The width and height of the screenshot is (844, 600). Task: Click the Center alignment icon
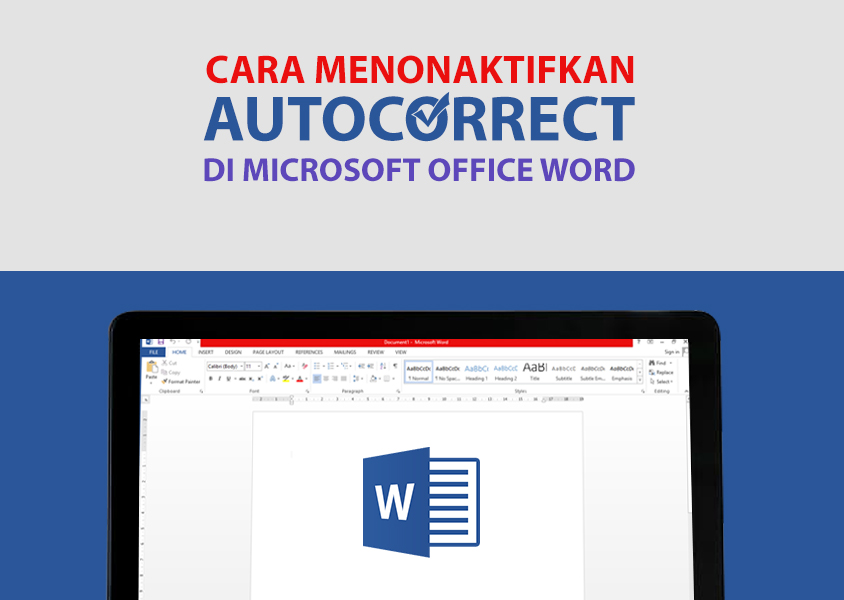point(326,379)
